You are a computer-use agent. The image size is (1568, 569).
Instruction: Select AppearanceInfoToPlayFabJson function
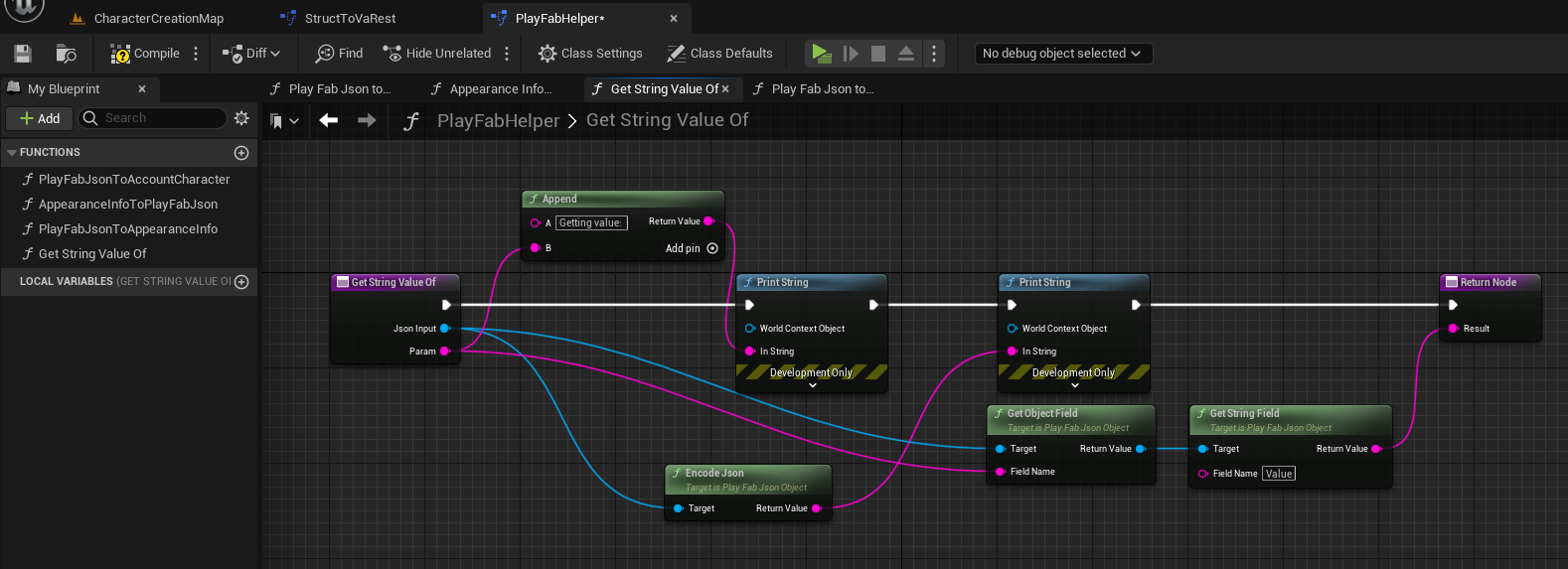pos(127,205)
